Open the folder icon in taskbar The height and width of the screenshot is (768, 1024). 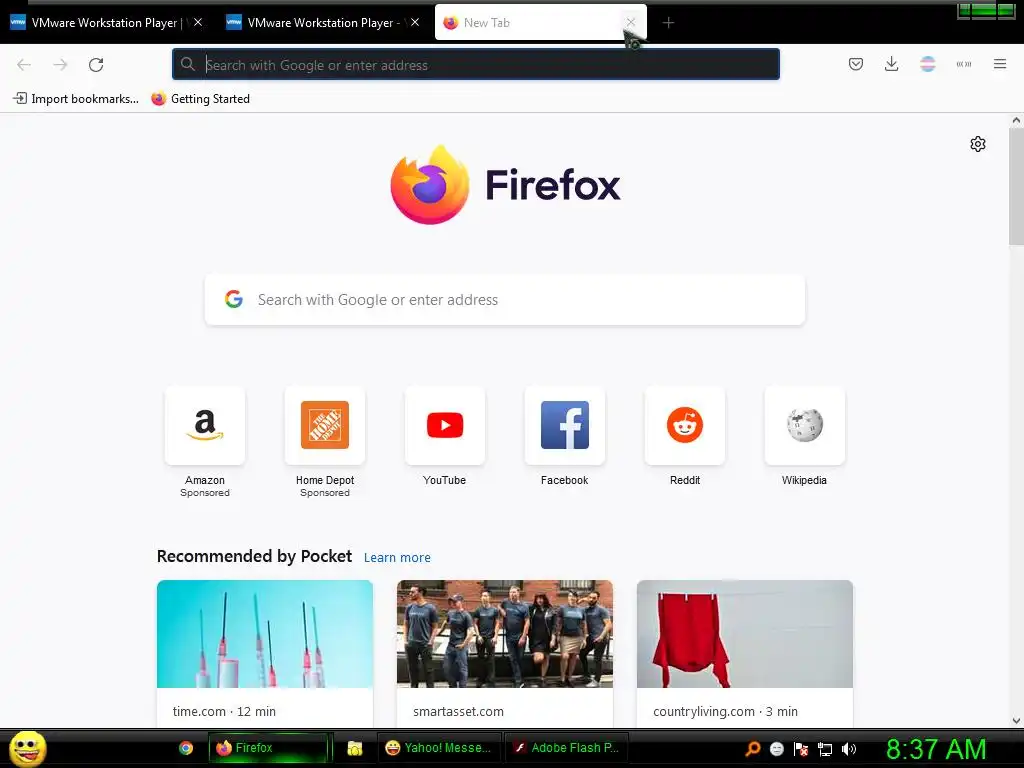pos(355,748)
